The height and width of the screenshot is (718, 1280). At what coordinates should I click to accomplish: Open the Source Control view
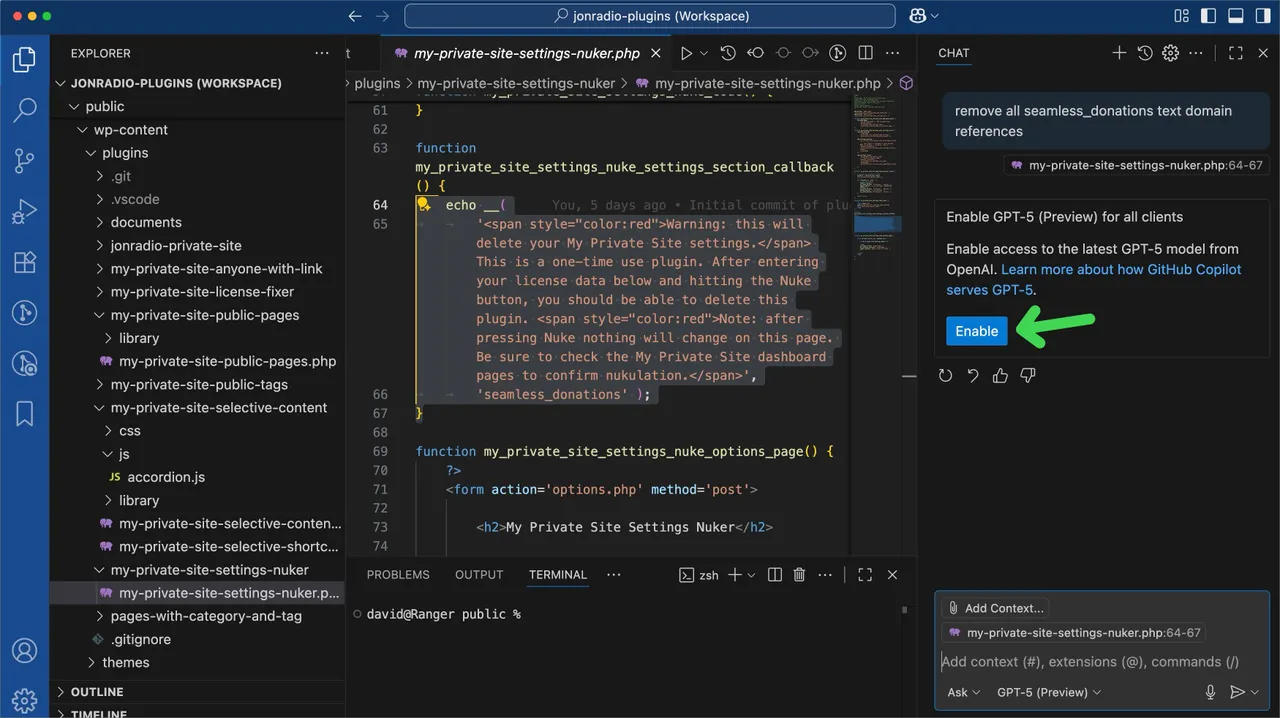24,161
